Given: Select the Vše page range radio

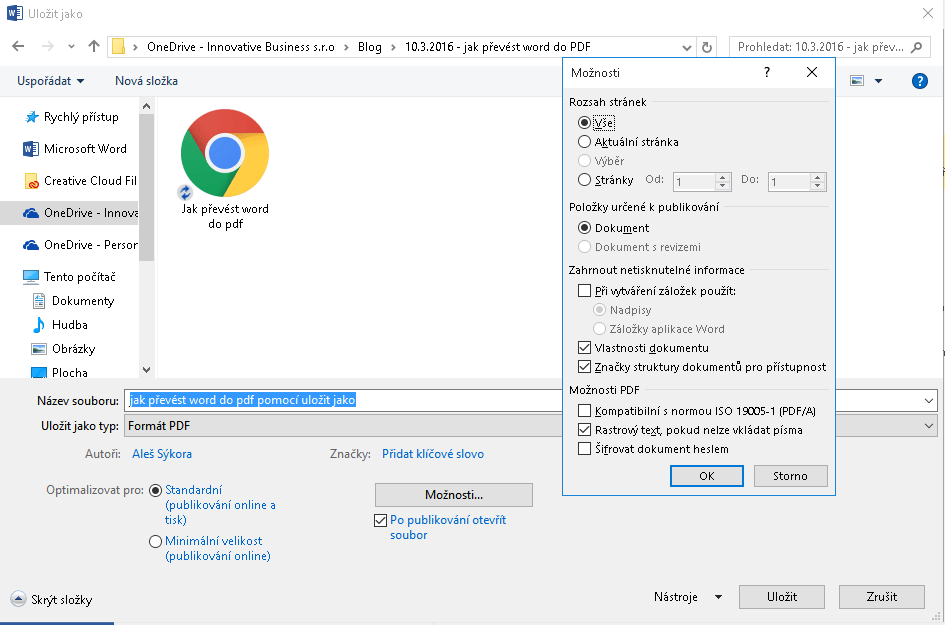Looking at the screenshot, I should [584, 123].
